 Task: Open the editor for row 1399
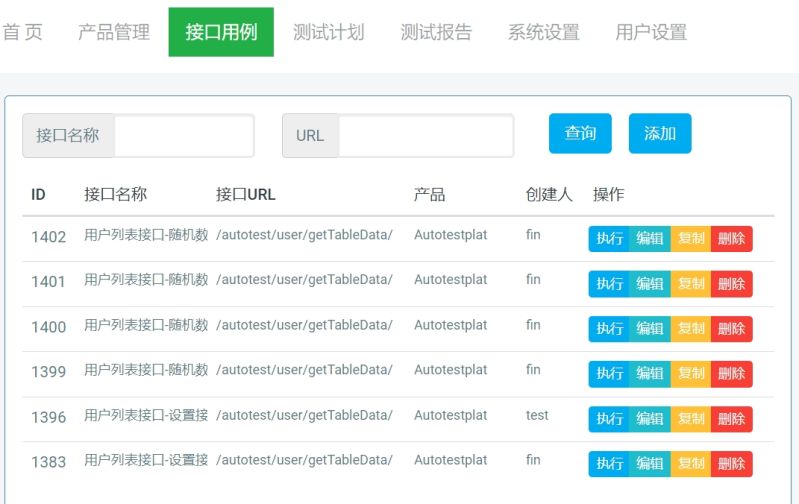[x=650, y=374]
